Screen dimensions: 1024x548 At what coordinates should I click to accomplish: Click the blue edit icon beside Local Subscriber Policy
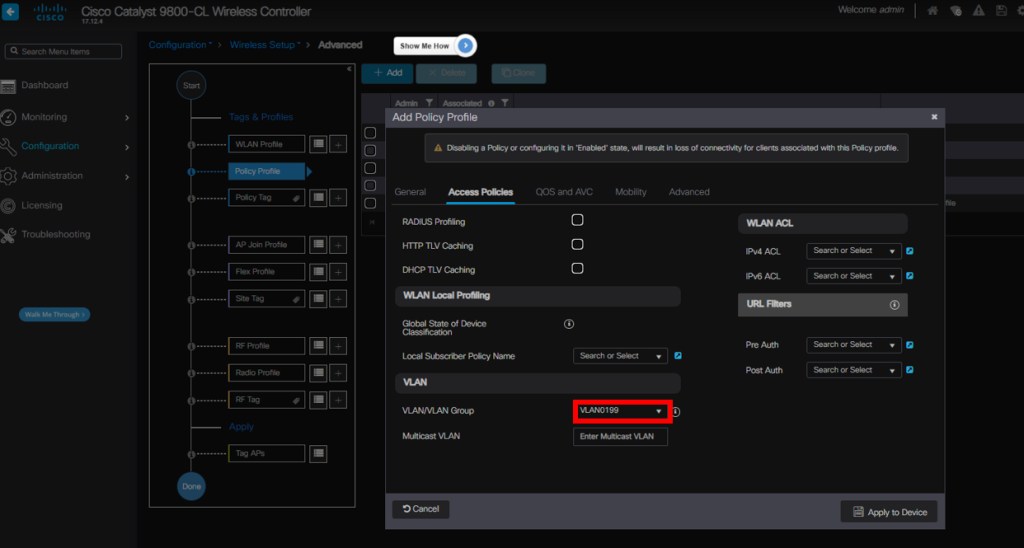click(x=678, y=356)
